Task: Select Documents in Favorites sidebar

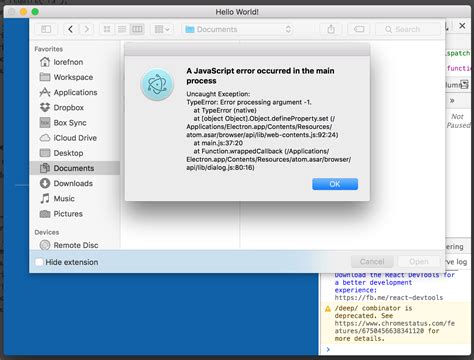Action: 75,168
